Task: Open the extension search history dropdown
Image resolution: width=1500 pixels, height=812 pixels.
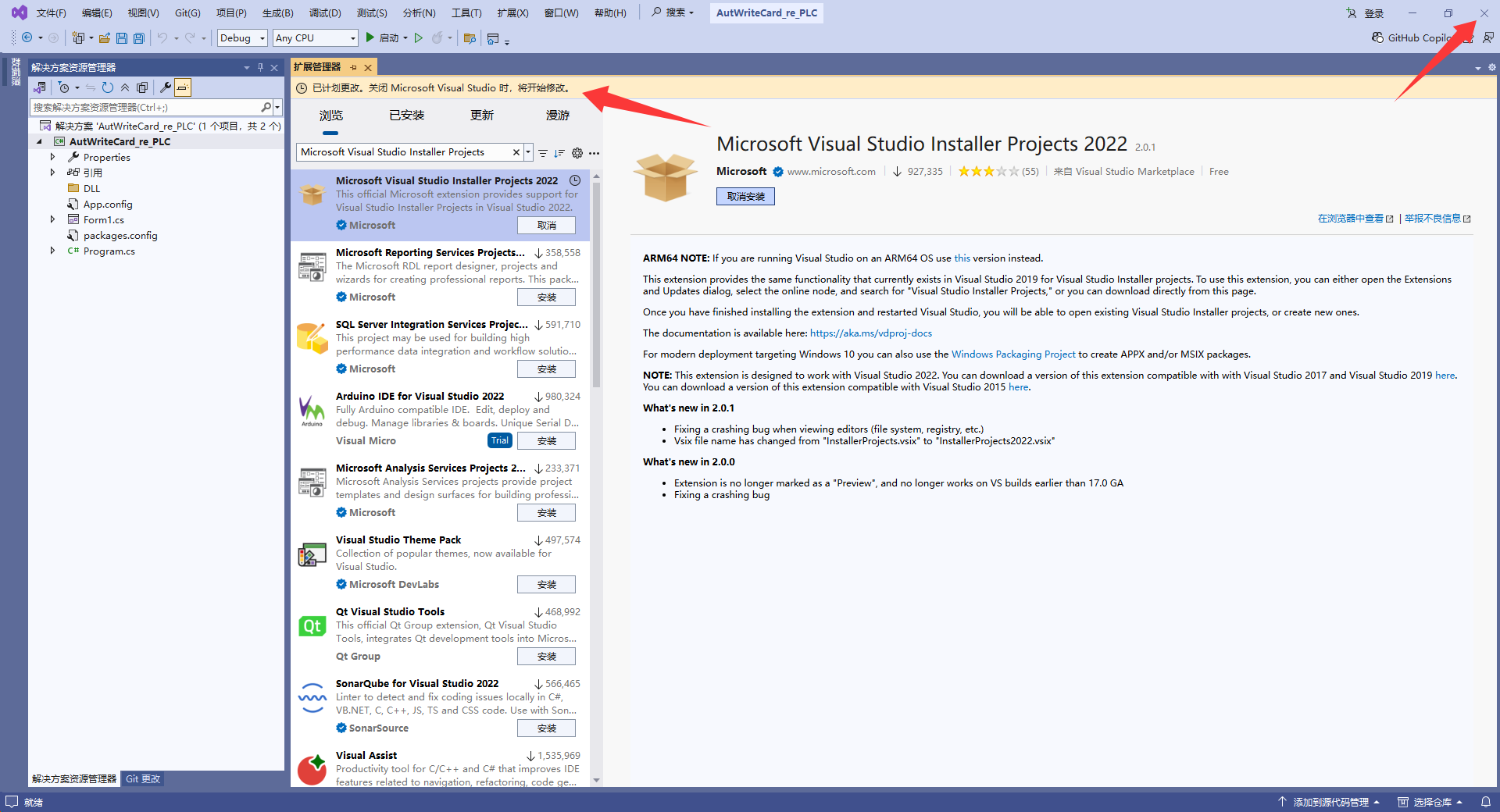Action: pos(528,152)
